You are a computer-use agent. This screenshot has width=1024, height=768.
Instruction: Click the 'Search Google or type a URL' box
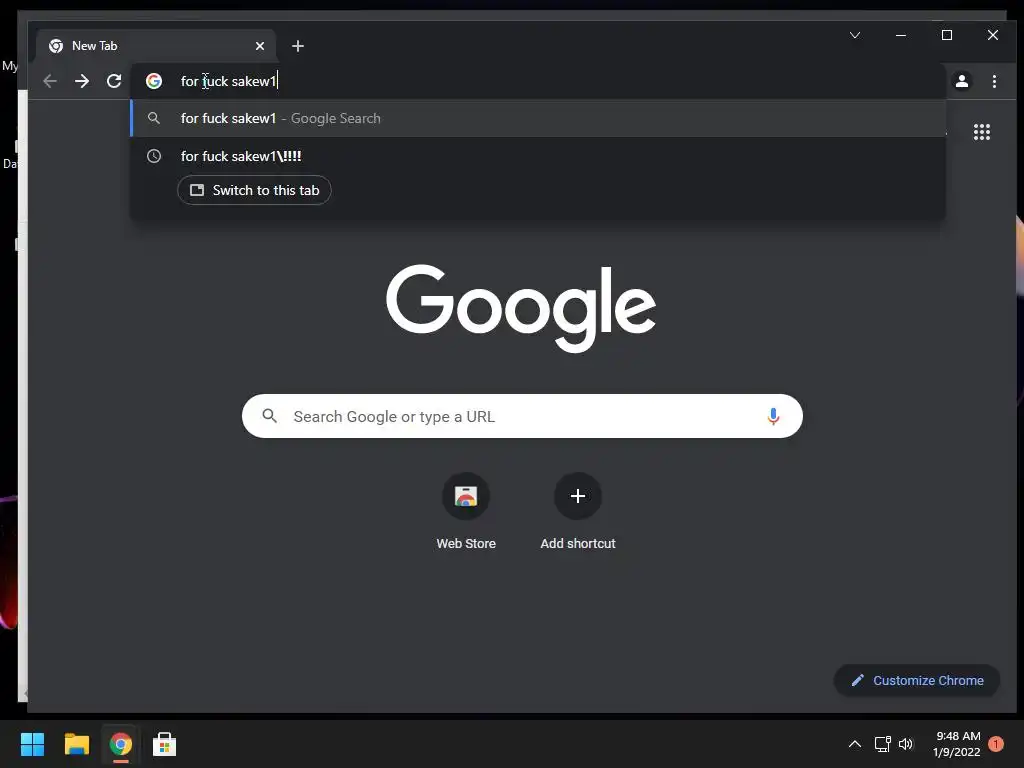(522, 416)
